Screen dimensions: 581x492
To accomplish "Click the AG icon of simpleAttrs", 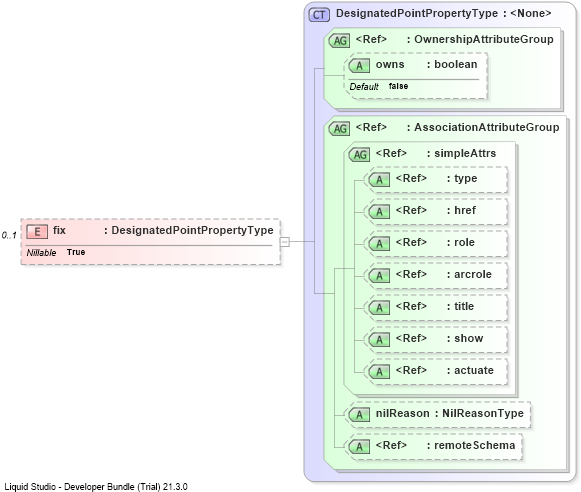I will [x=360, y=154].
